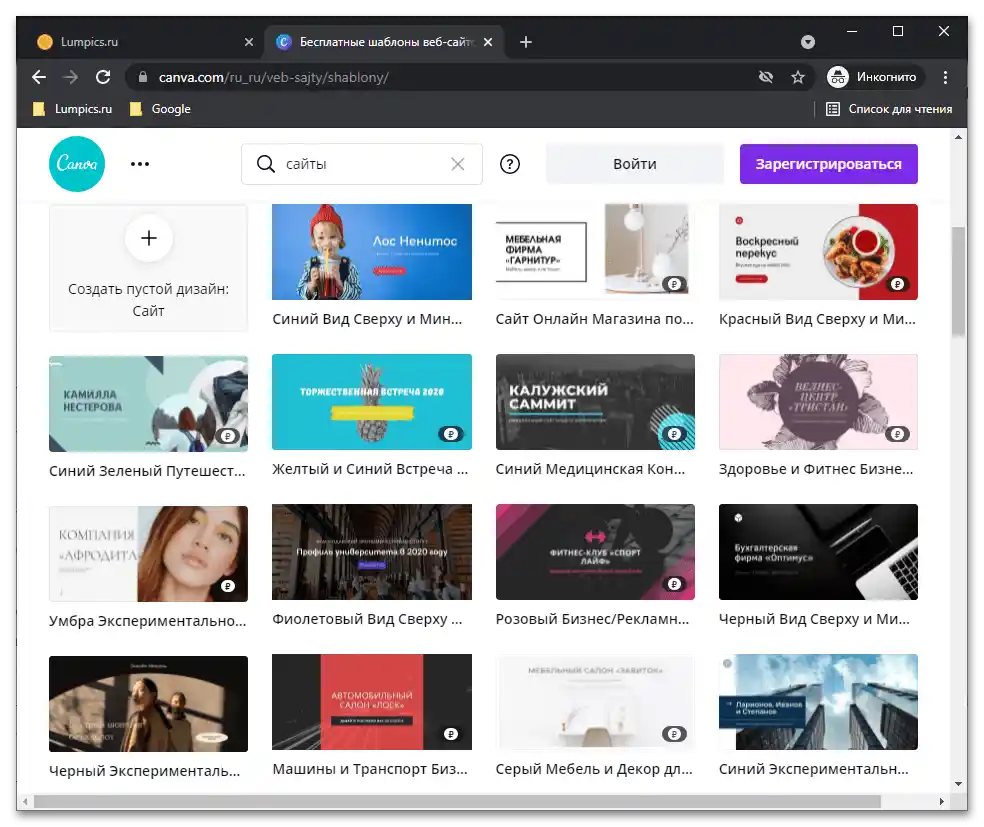Open the Велнес-центр Тристан thumbnail
This screenshot has height=827, width=984.
tap(818, 402)
